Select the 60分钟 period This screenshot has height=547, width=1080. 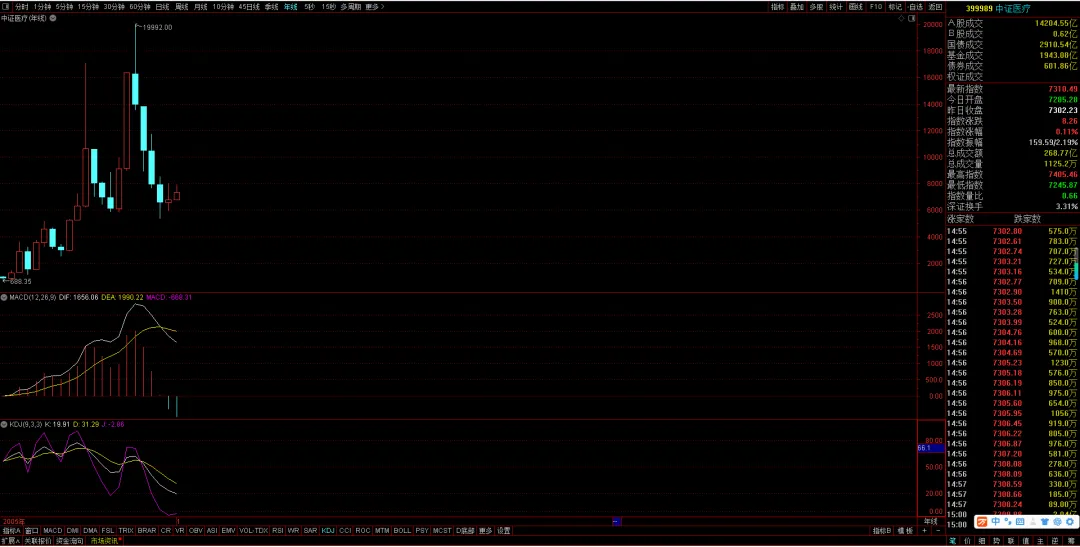(x=140, y=6)
